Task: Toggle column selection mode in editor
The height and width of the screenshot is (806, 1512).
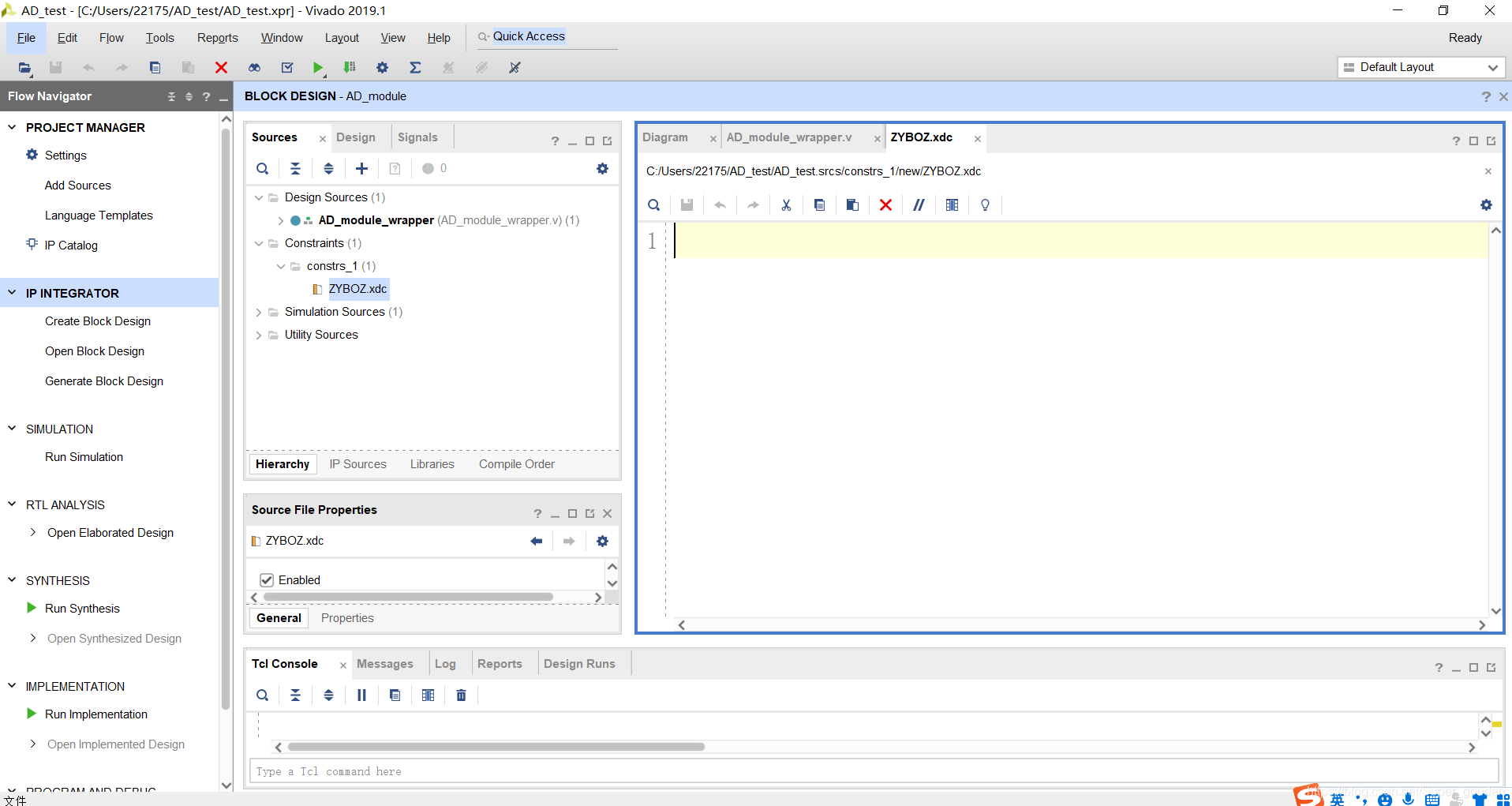Action: pos(952,205)
